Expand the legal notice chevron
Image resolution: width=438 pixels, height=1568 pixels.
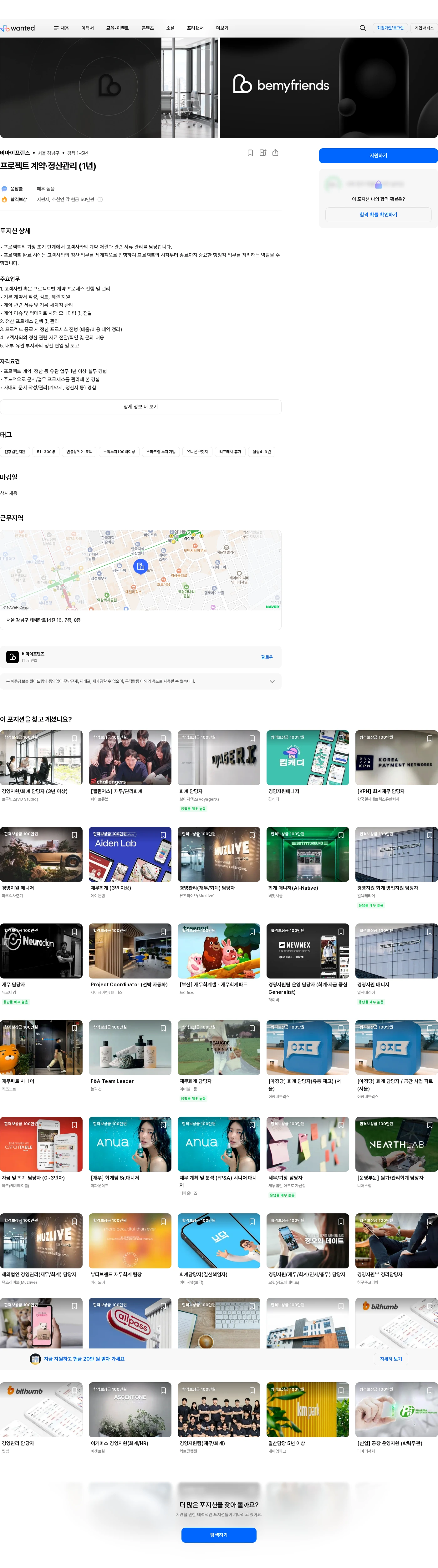[x=272, y=681]
